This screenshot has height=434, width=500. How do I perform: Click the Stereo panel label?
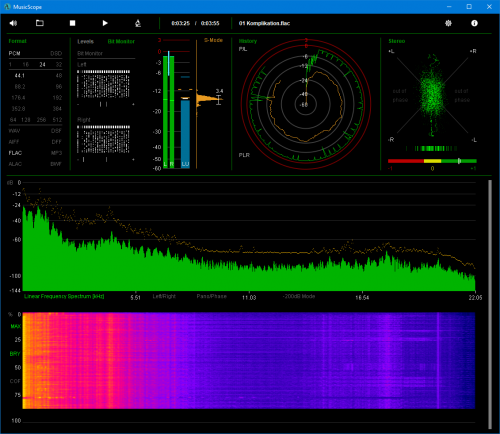397,41
